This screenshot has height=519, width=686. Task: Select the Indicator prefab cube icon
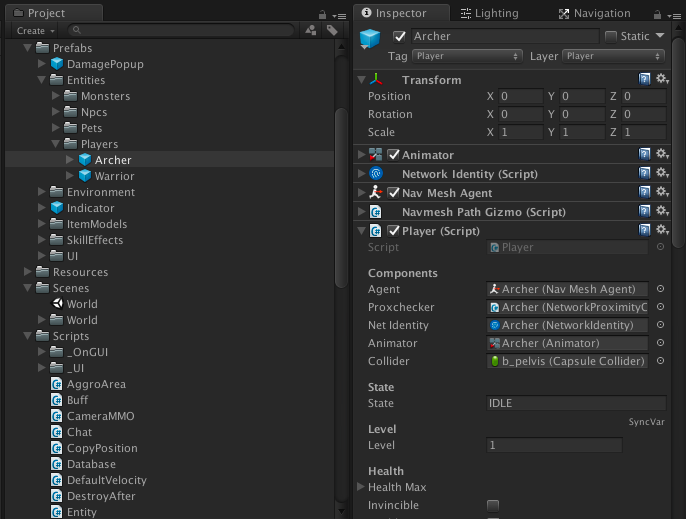pos(57,208)
